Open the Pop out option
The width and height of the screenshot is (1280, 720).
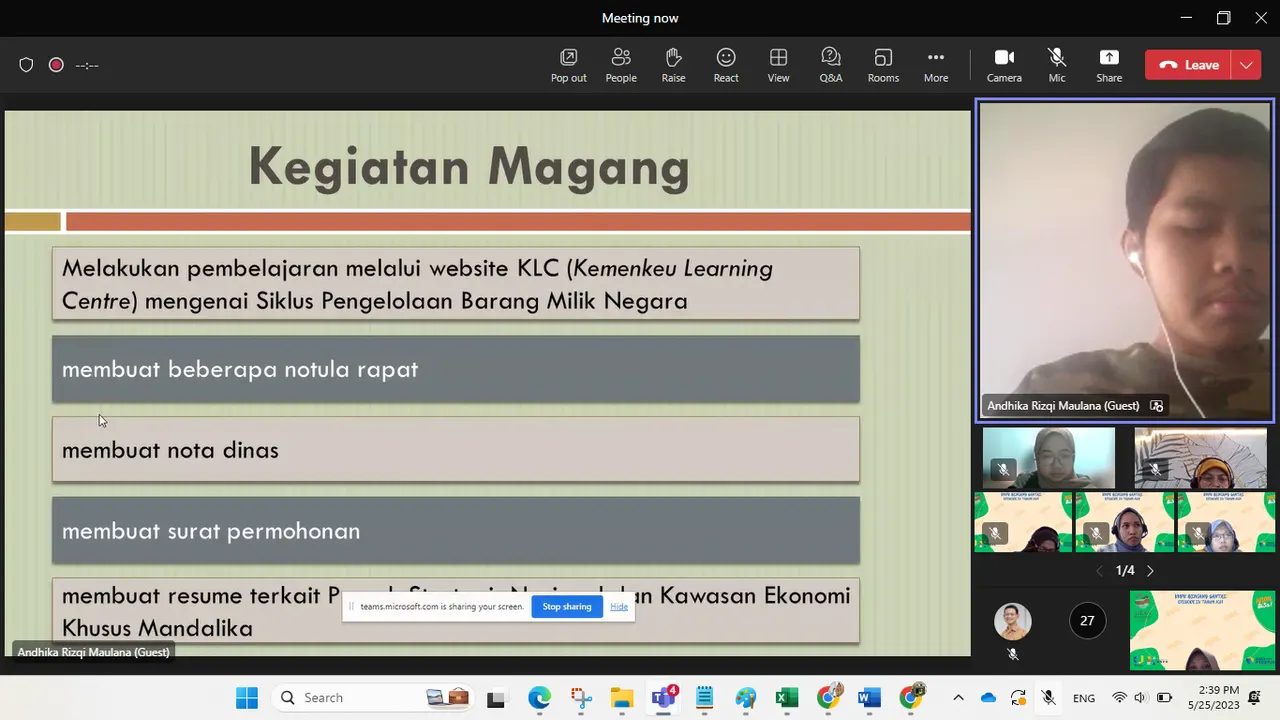[x=568, y=65]
